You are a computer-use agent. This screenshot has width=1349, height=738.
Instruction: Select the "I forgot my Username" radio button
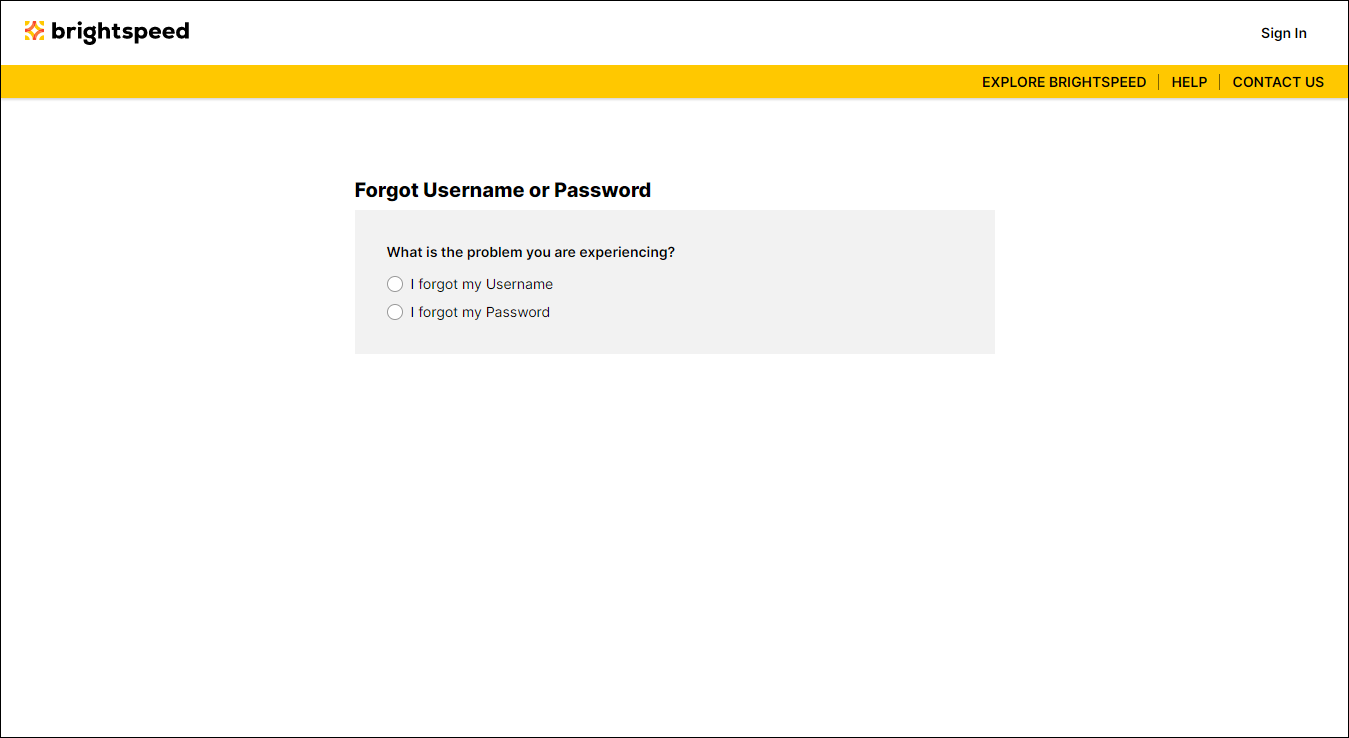click(395, 284)
